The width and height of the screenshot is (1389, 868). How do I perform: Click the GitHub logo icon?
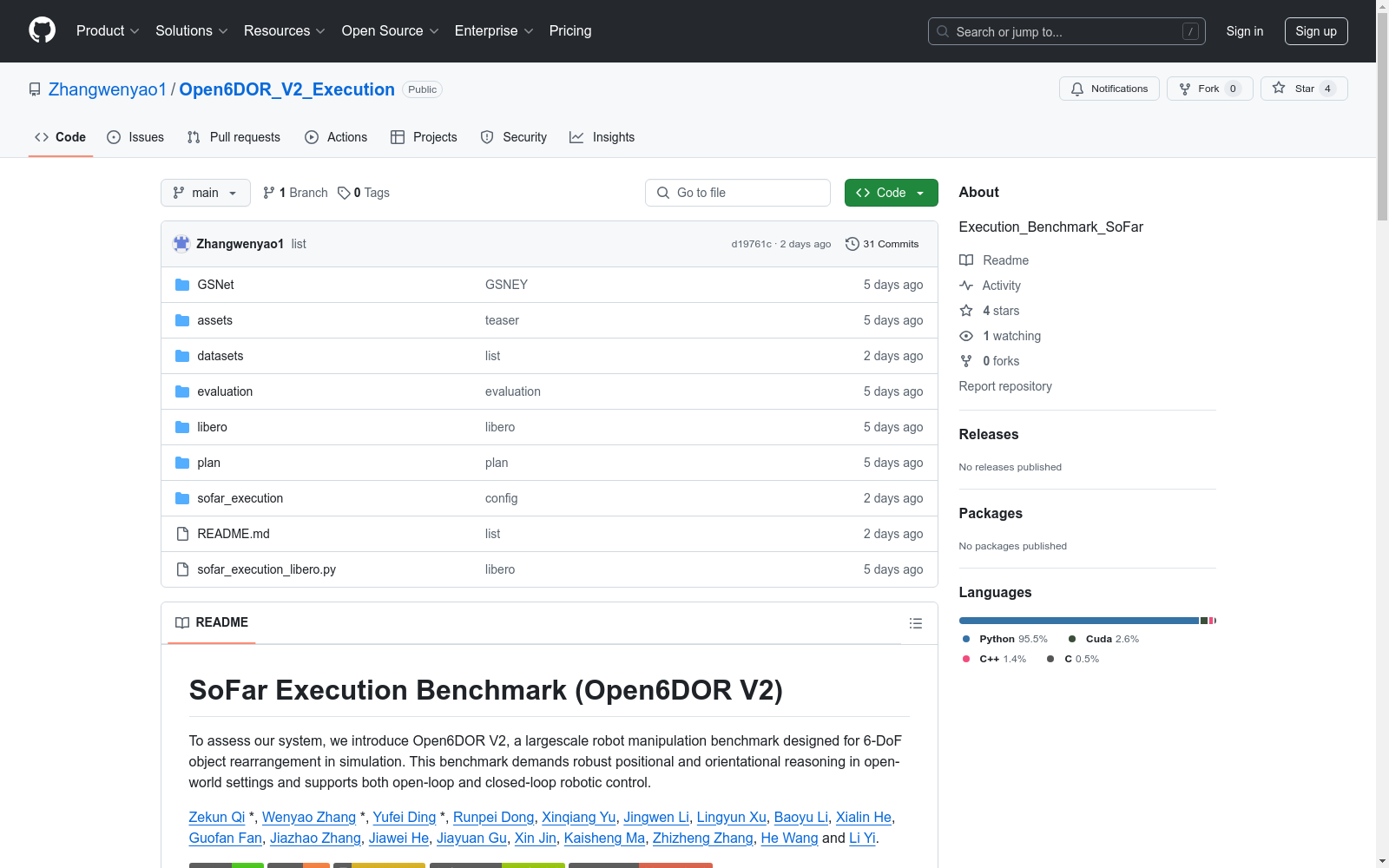coord(42,30)
